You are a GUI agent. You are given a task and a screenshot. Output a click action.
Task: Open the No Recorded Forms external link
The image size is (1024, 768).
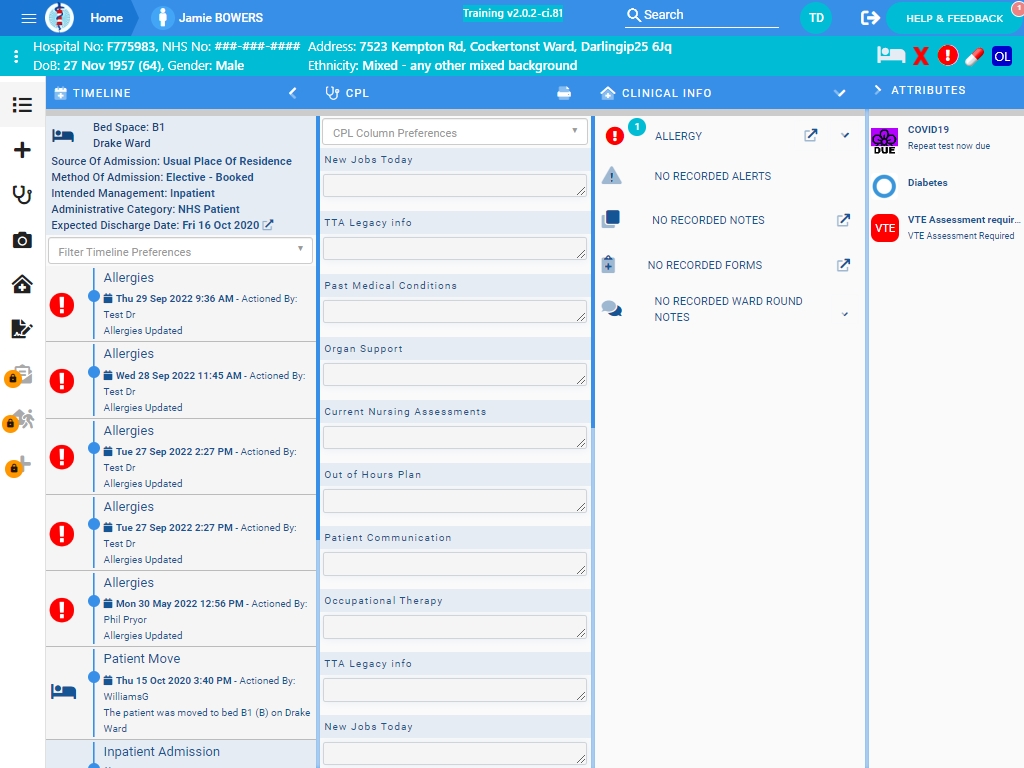pyautogui.click(x=843, y=265)
